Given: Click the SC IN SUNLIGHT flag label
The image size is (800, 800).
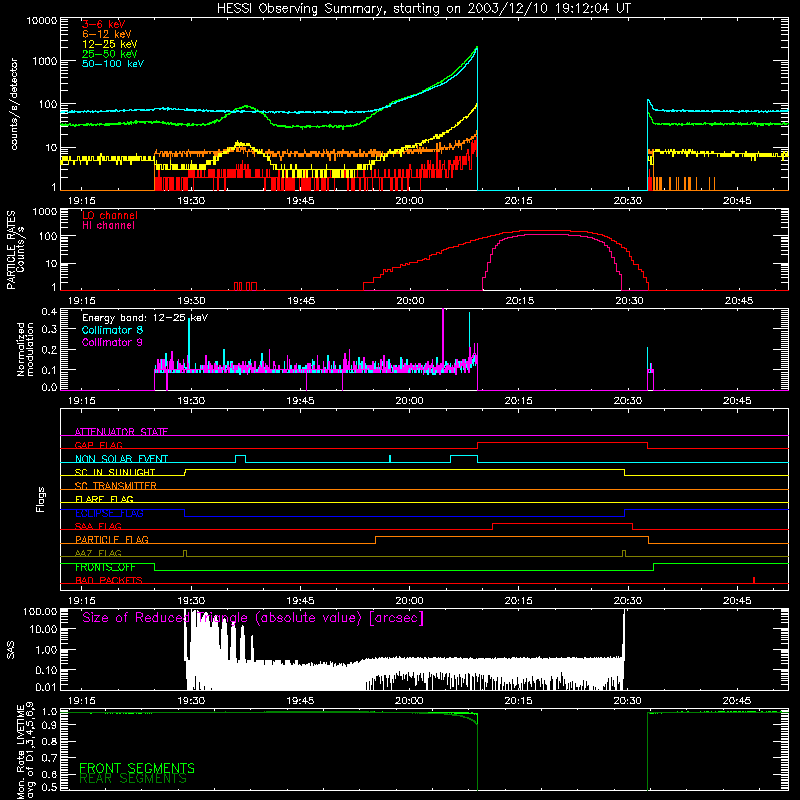Looking at the screenshot, I should coord(115,472).
